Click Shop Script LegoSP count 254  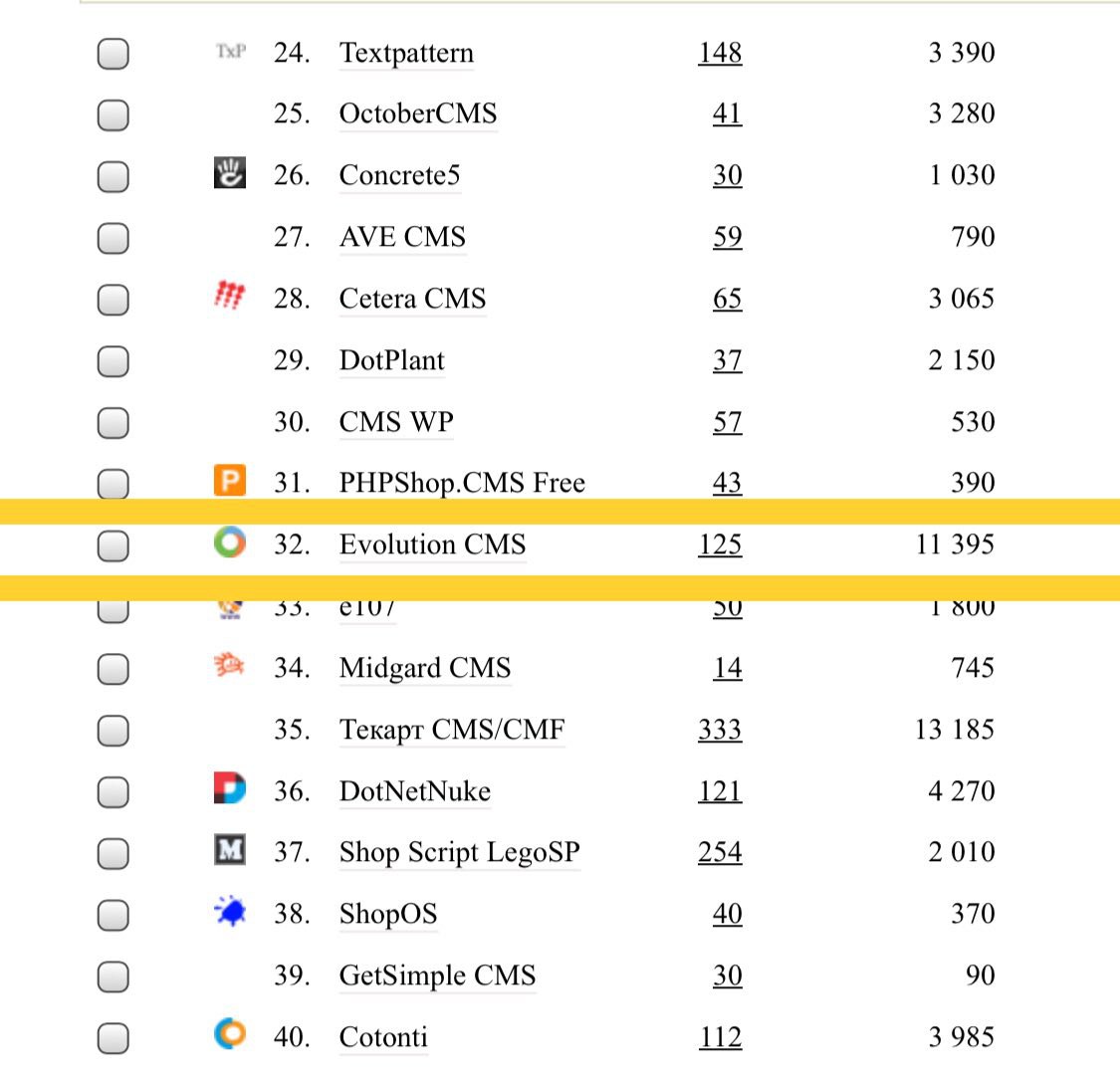[x=720, y=852]
